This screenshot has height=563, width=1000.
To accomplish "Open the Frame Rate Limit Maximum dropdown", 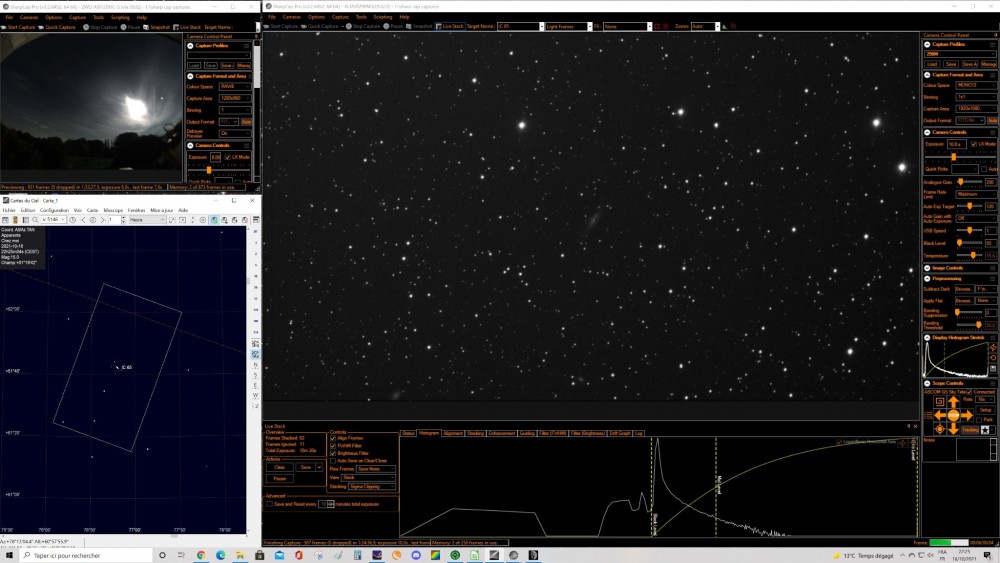I will pos(976,194).
